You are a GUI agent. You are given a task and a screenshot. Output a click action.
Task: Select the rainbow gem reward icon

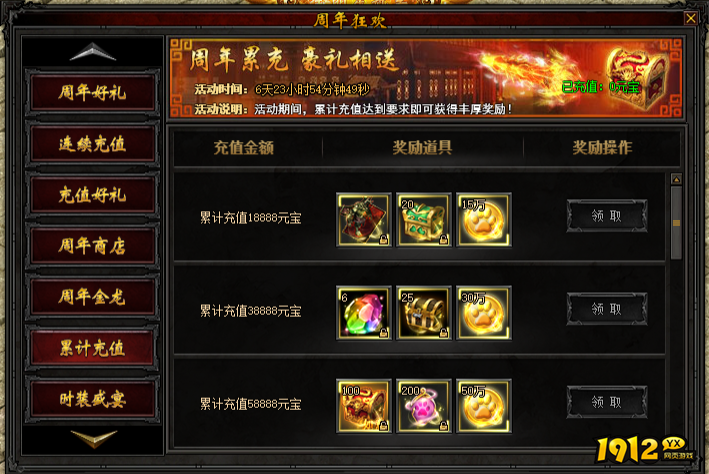[x=364, y=313]
